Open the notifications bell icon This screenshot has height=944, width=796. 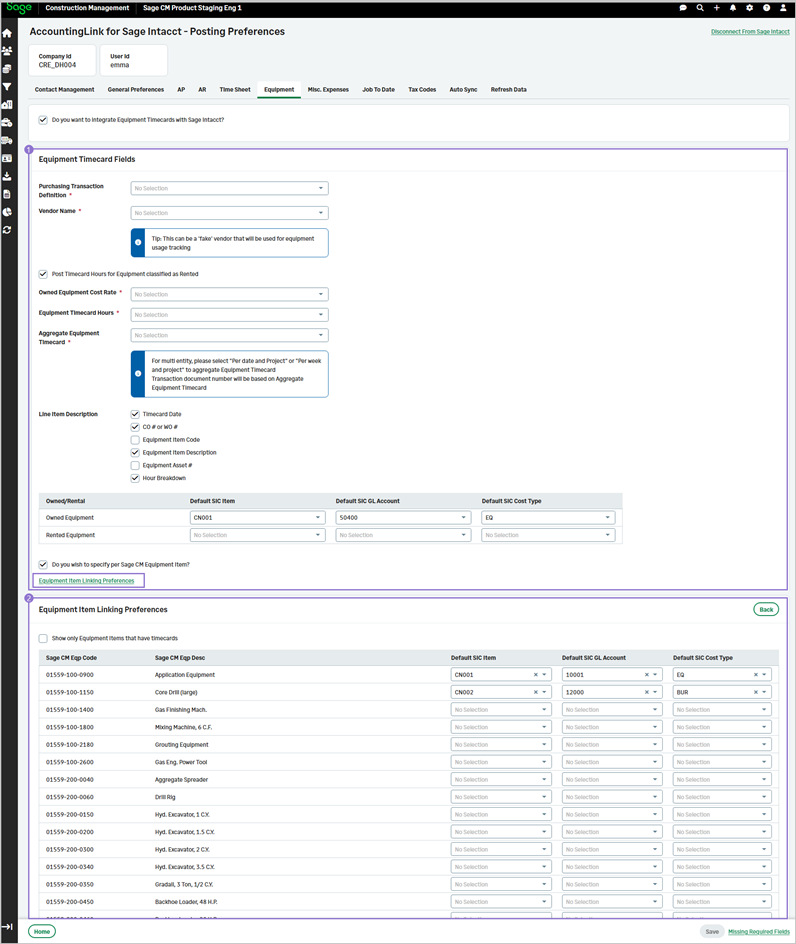click(x=733, y=8)
